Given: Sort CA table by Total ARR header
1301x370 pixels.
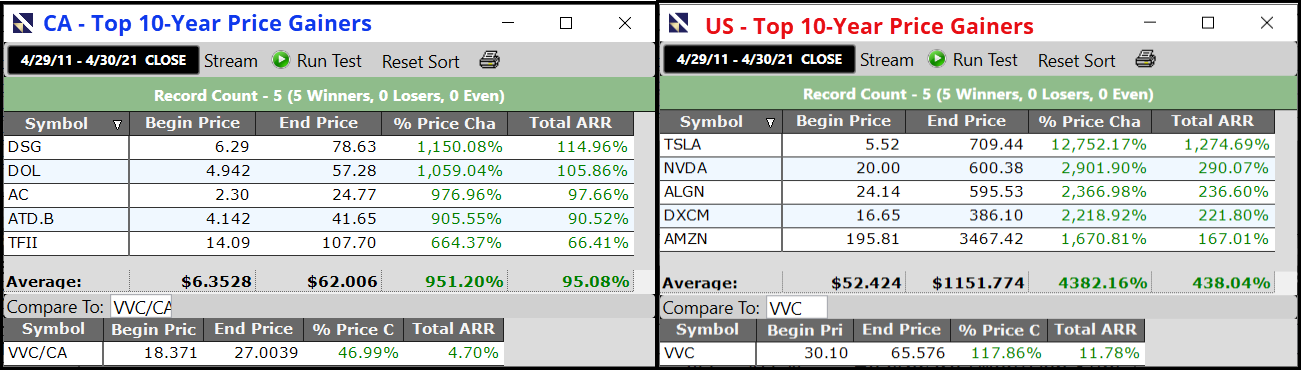Looking at the screenshot, I should click(x=571, y=123).
